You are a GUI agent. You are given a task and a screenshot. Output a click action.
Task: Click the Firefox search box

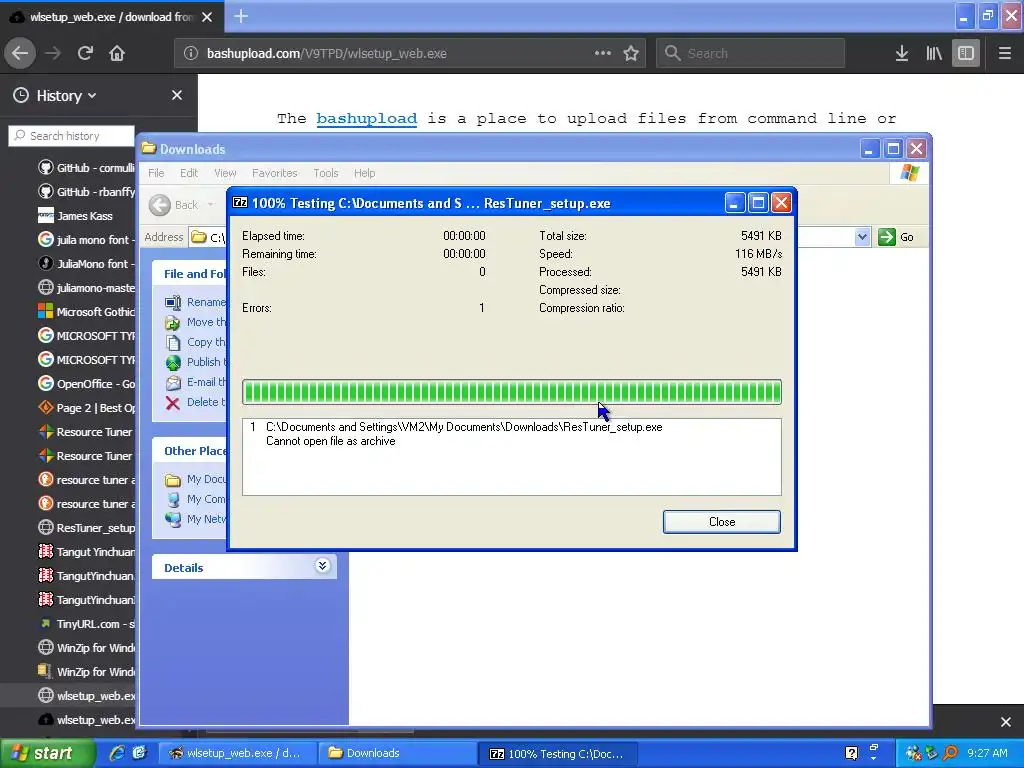pos(750,53)
